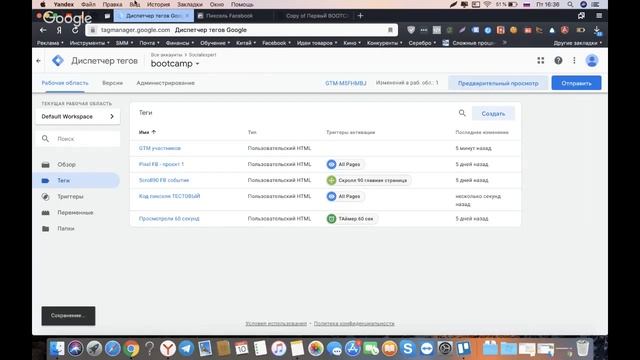Switch to the Администрирование tab
The width and height of the screenshot is (640, 360).
click(x=165, y=83)
